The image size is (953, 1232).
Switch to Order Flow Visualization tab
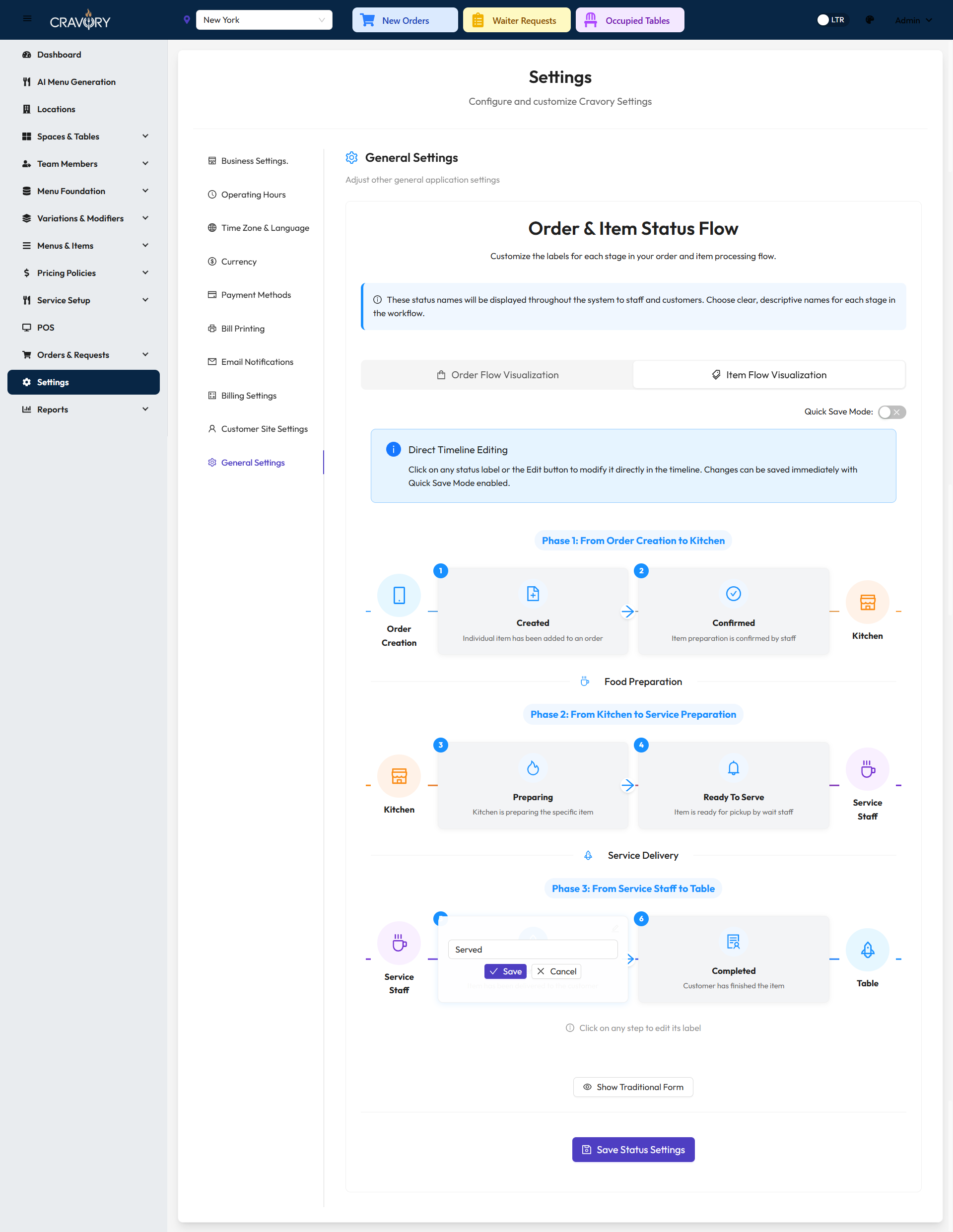point(497,375)
